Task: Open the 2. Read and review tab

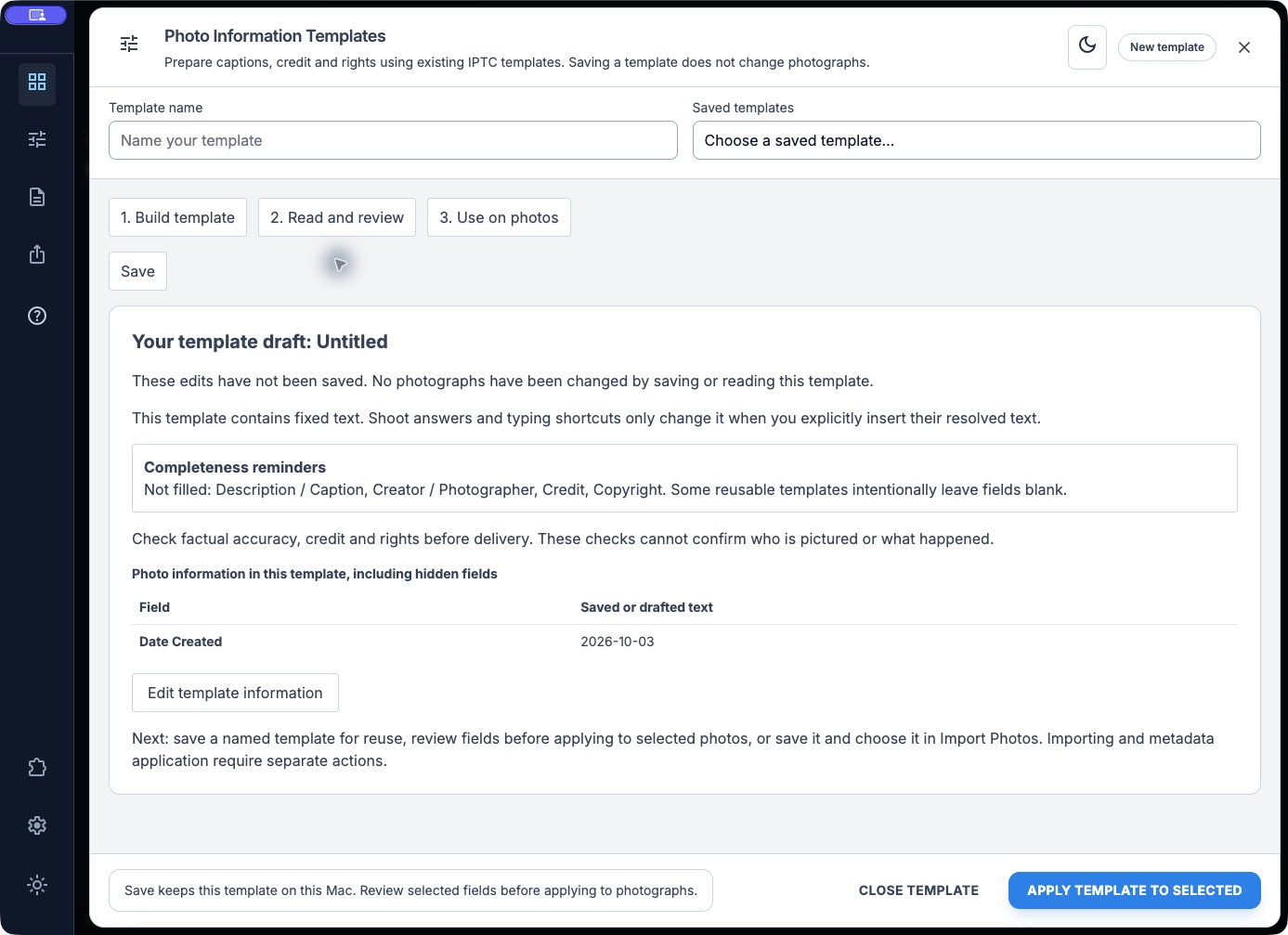Action: pyautogui.click(x=337, y=217)
